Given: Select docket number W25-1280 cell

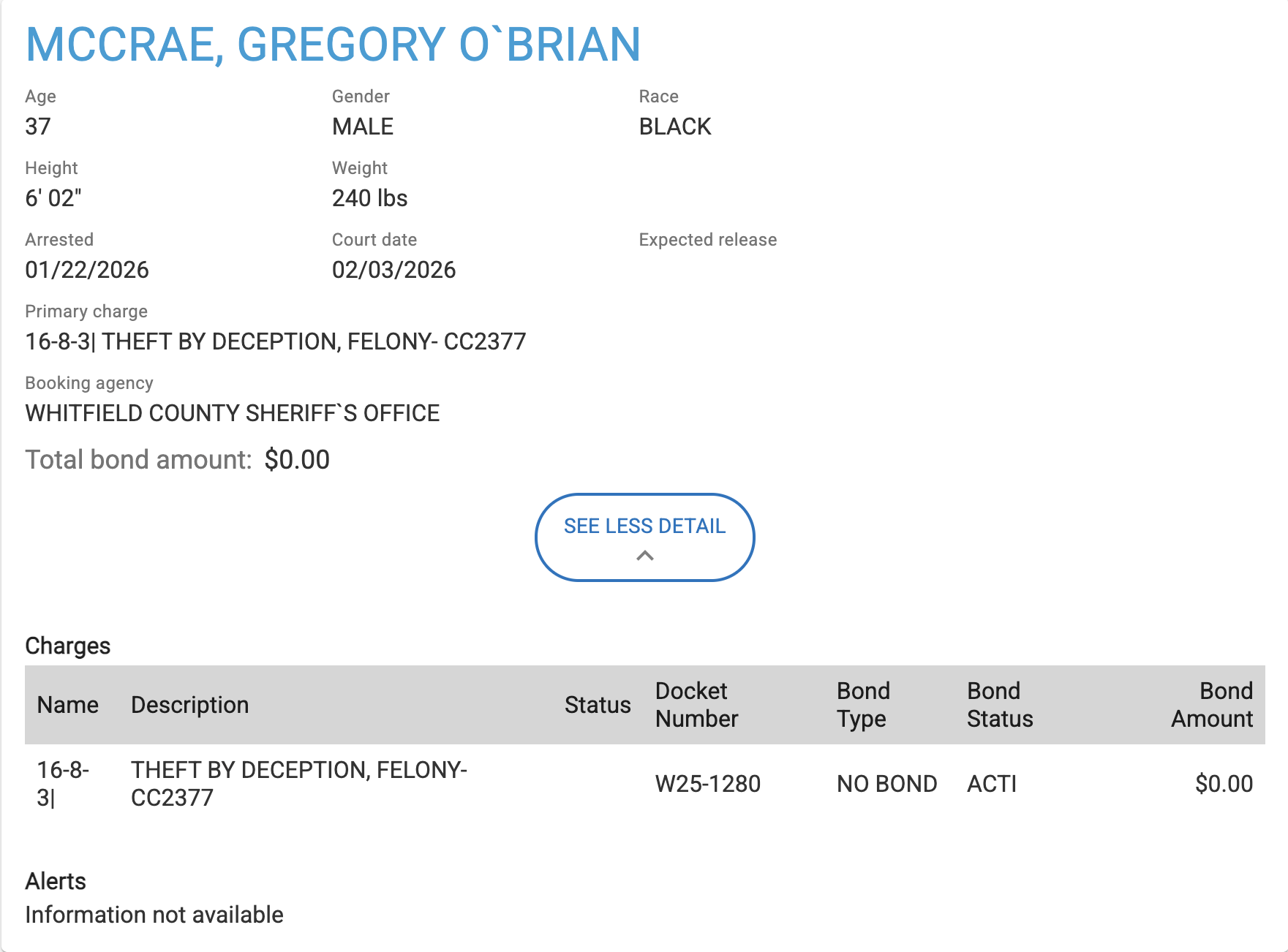Looking at the screenshot, I should pos(707,784).
